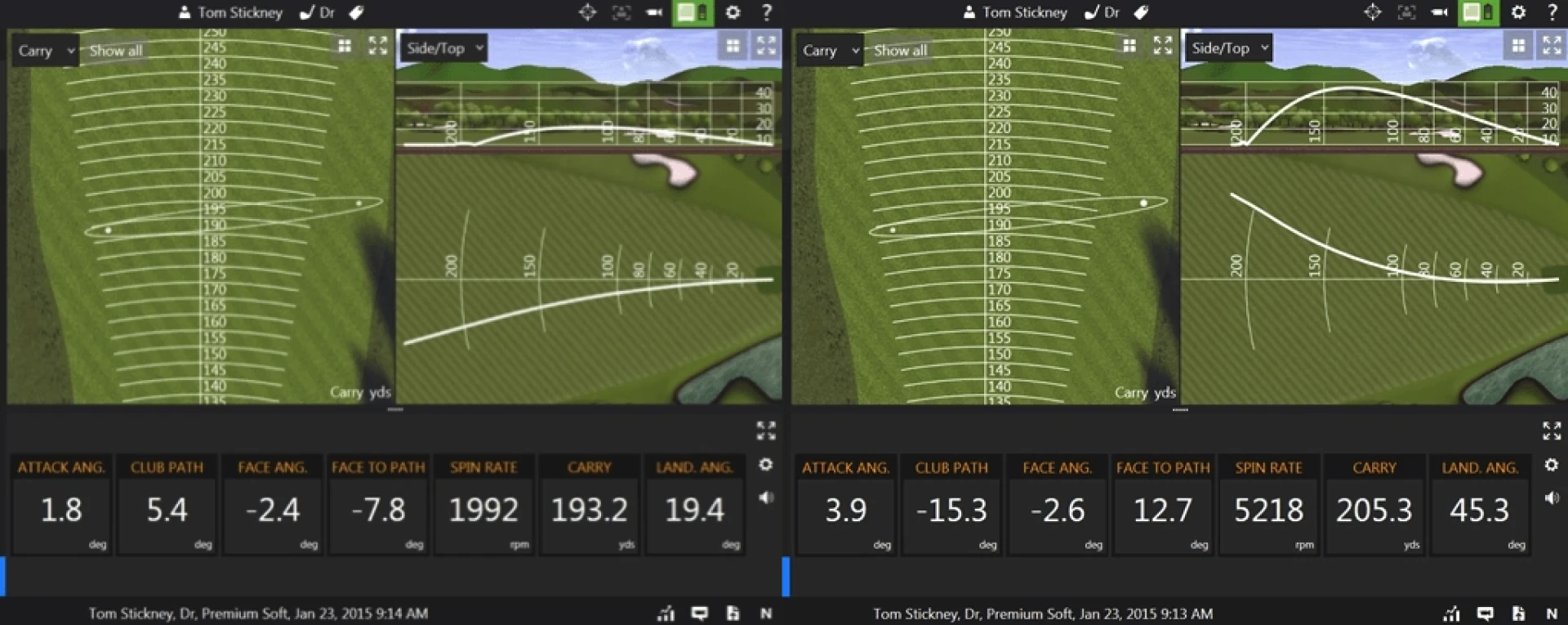Image resolution: width=1568 pixels, height=625 pixels.
Task: Toggle the speaker sound icon in left window
Action: coord(766,497)
